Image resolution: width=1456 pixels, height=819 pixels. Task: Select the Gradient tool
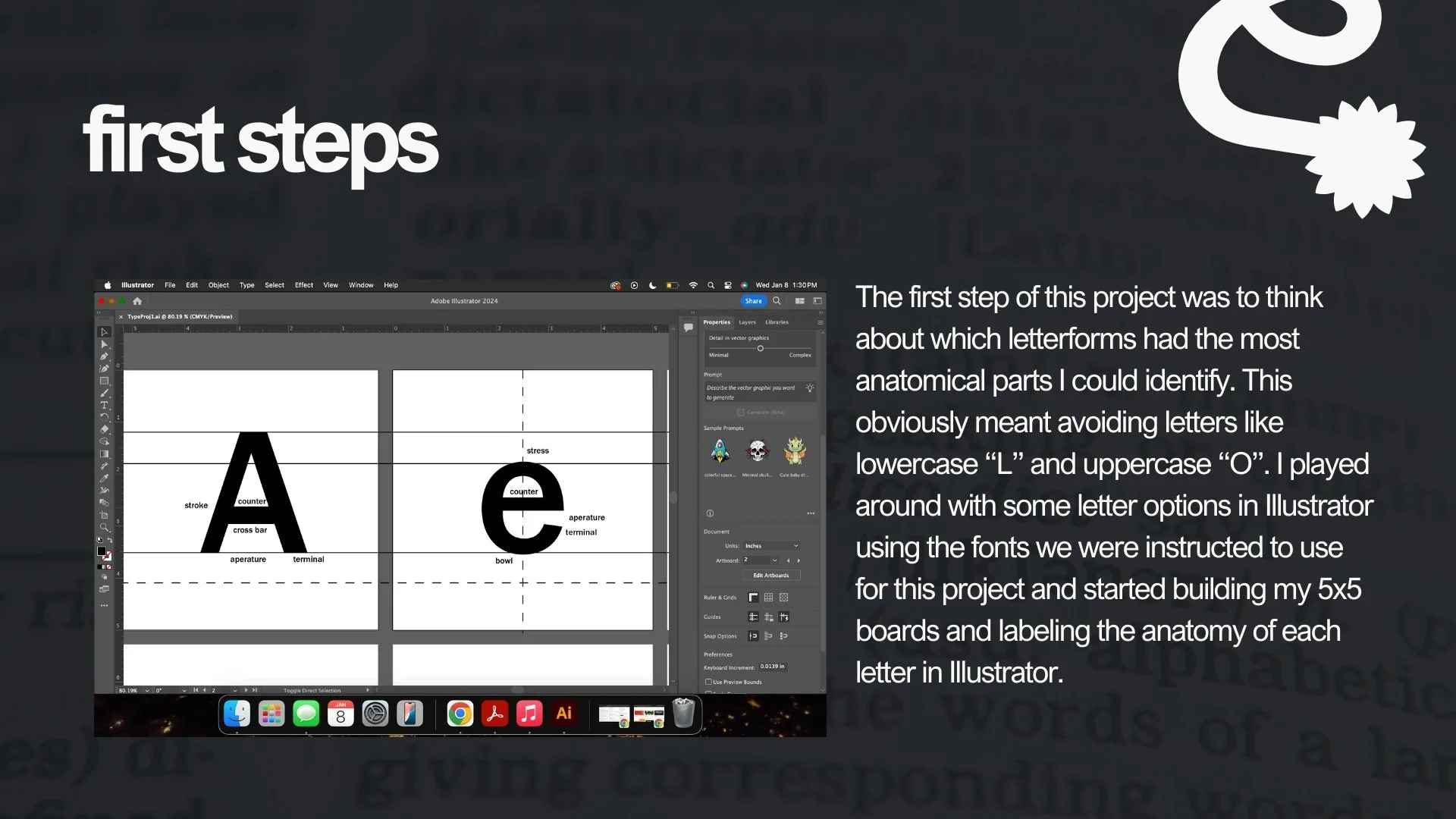coord(104,454)
